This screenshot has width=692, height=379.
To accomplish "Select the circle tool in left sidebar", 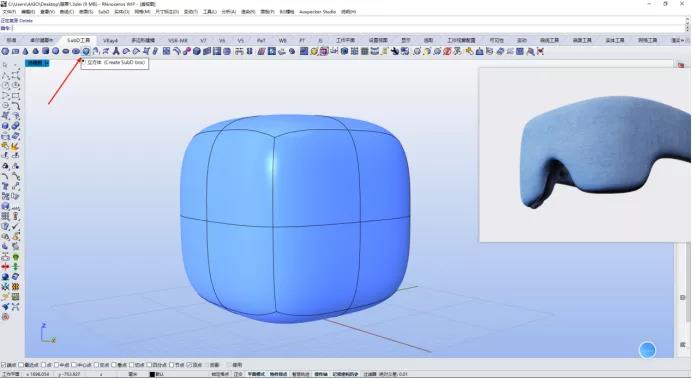I will coord(5,86).
